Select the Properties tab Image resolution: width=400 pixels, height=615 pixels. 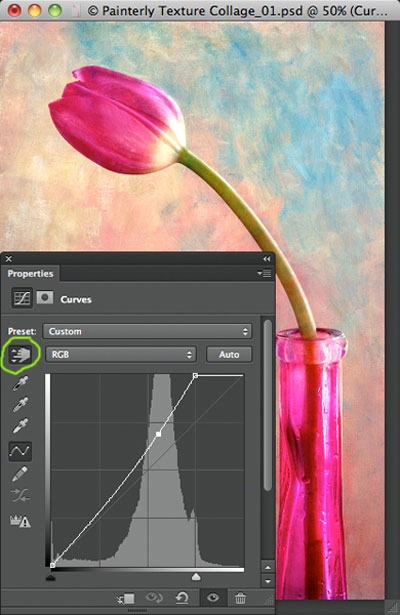click(31, 274)
